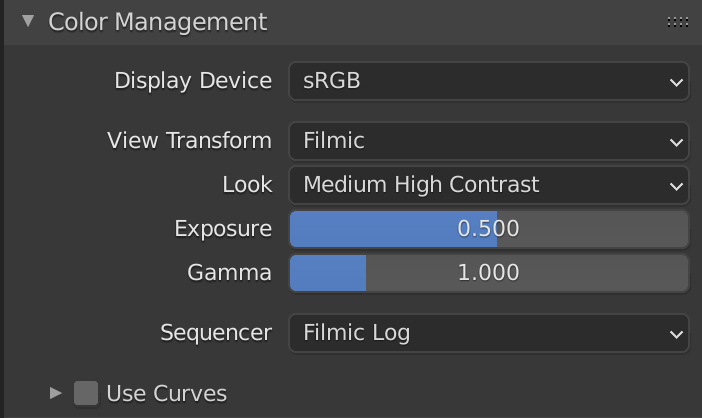Click the chevron on the sRGB dropdown

676,82
